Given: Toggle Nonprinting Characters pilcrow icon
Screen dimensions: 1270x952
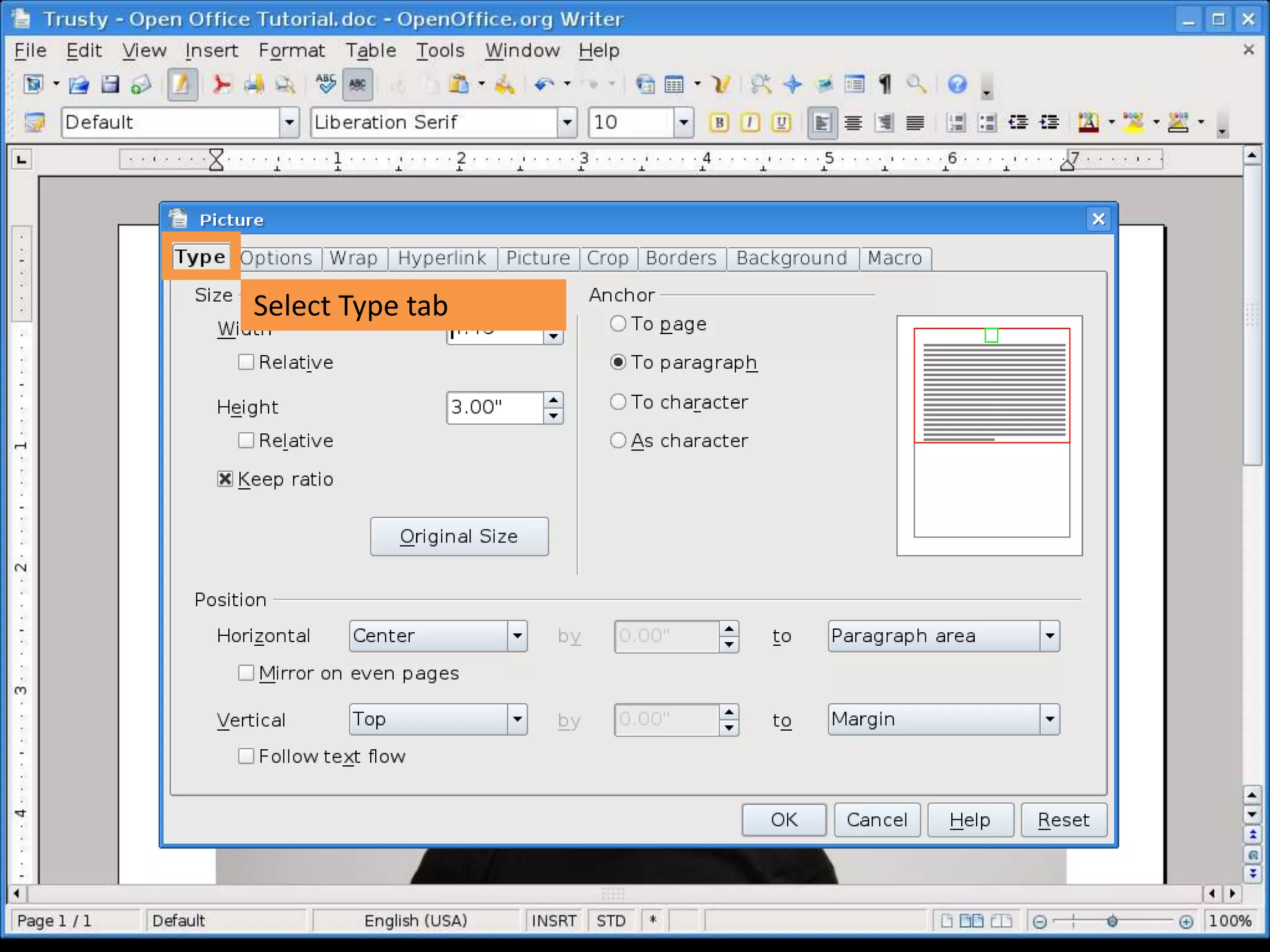Looking at the screenshot, I should [x=885, y=84].
